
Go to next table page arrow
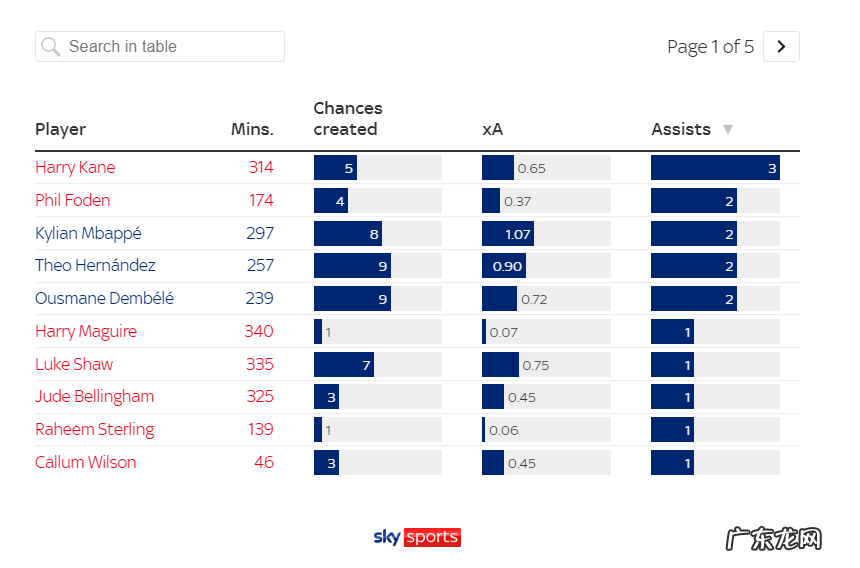(781, 47)
